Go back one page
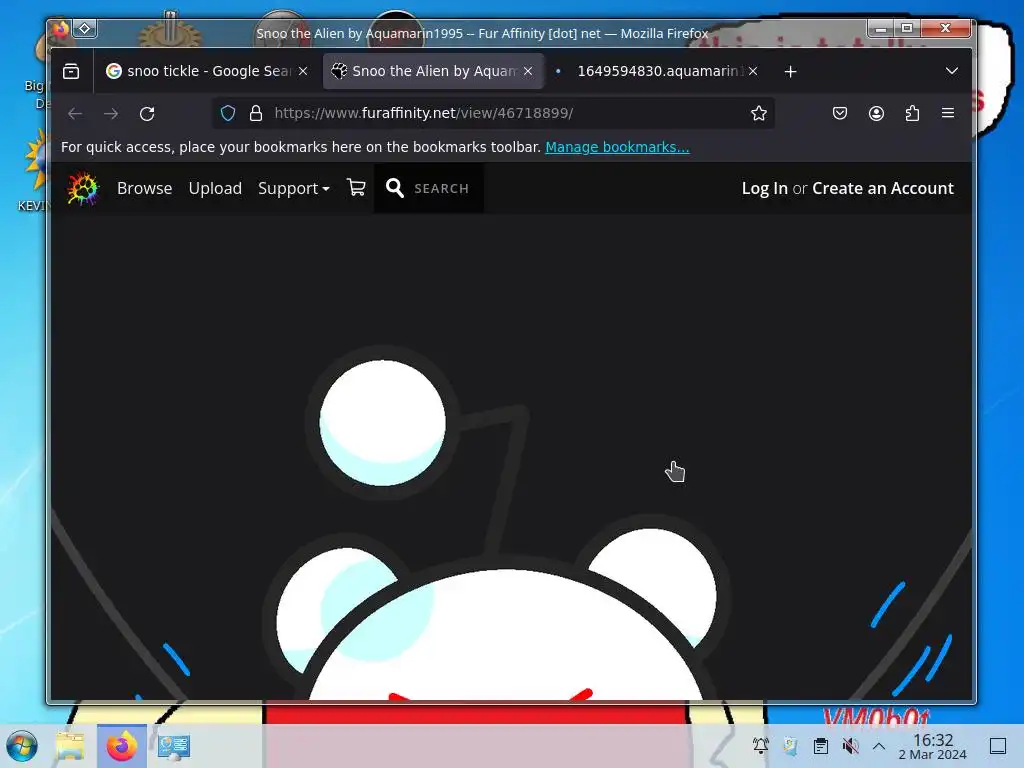Screen dimensions: 1024x768 click(75, 114)
